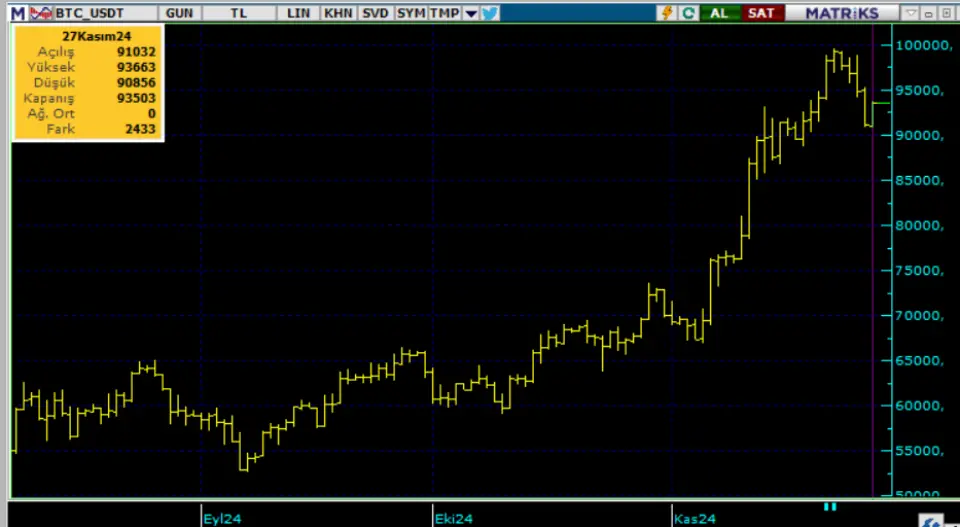Click the blue icon at bottom right corner
Viewport: 960px width, 527px height.
tap(932, 521)
